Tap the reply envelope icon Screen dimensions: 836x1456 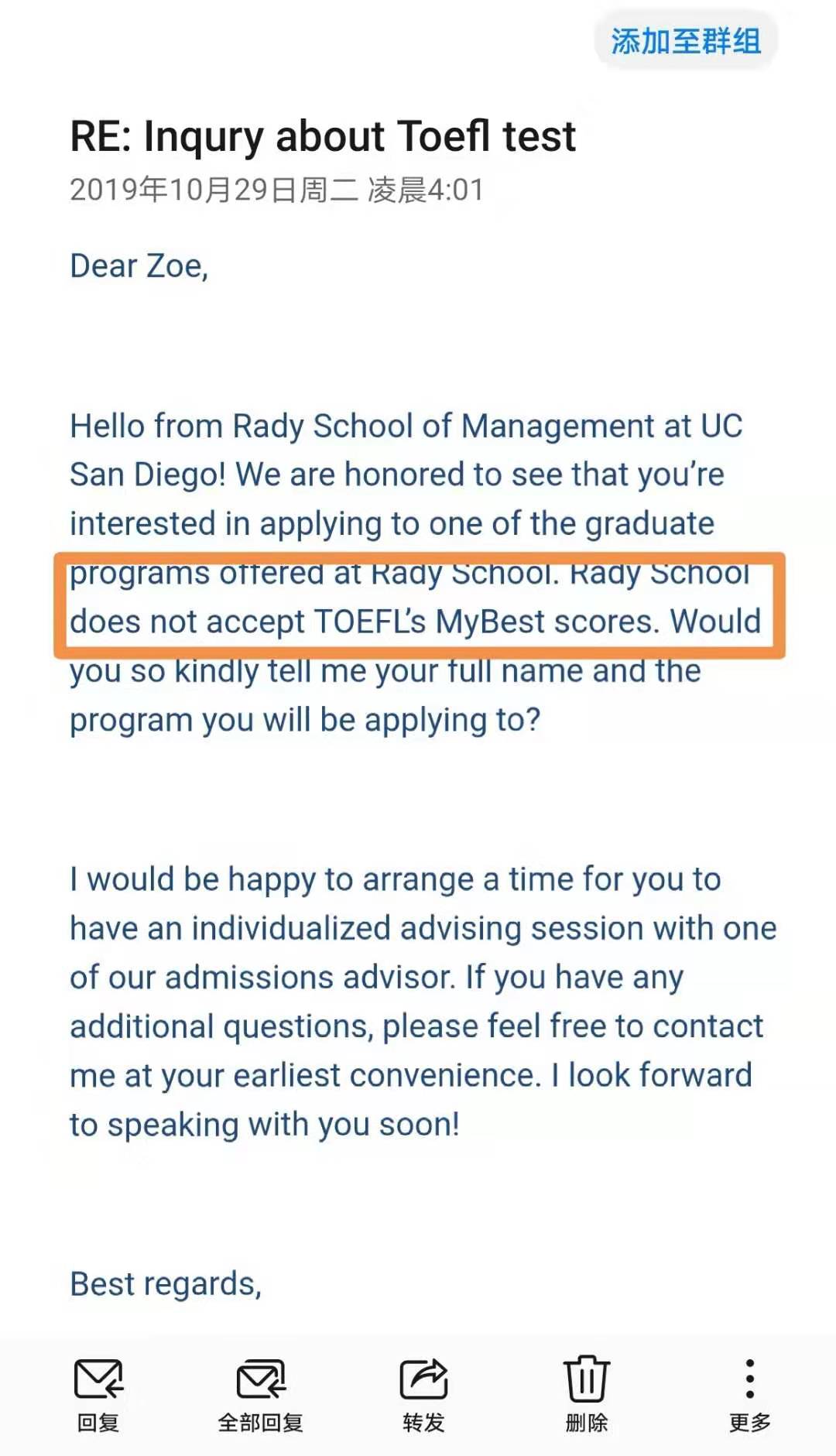[98, 1379]
